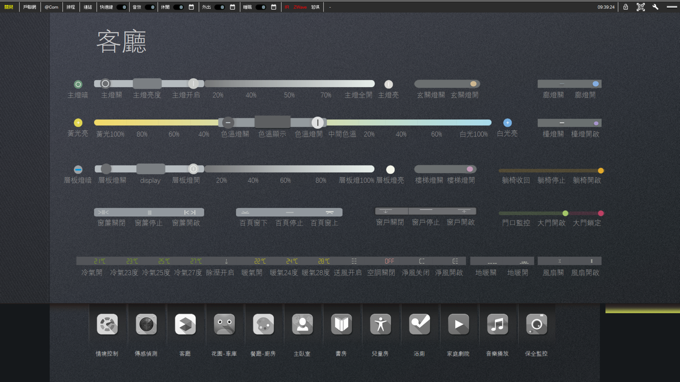
Task: Click the red OFF 空調關閉 button
Action: (x=389, y=261)
